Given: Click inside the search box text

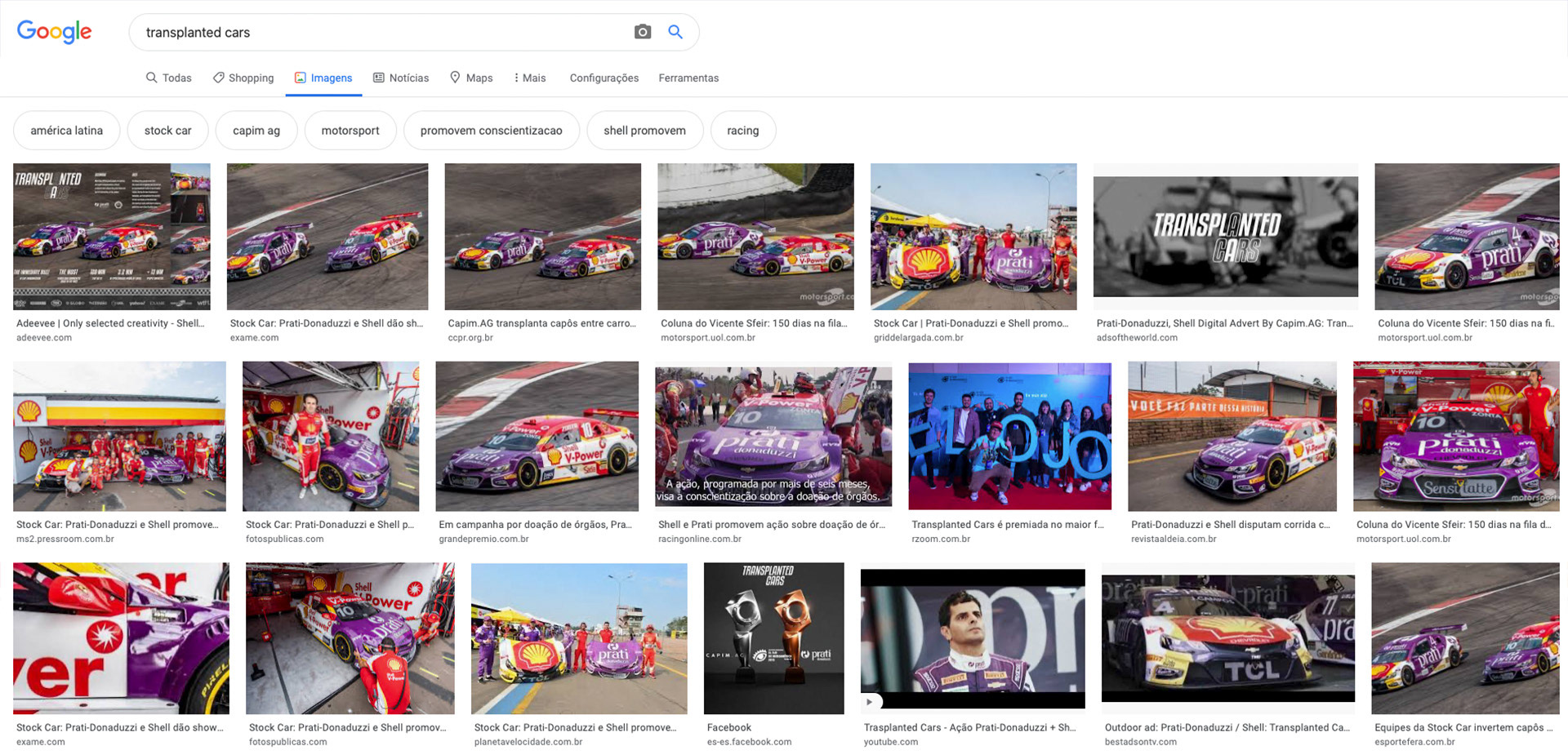Looking at the screenshot, I should [198, 33].
